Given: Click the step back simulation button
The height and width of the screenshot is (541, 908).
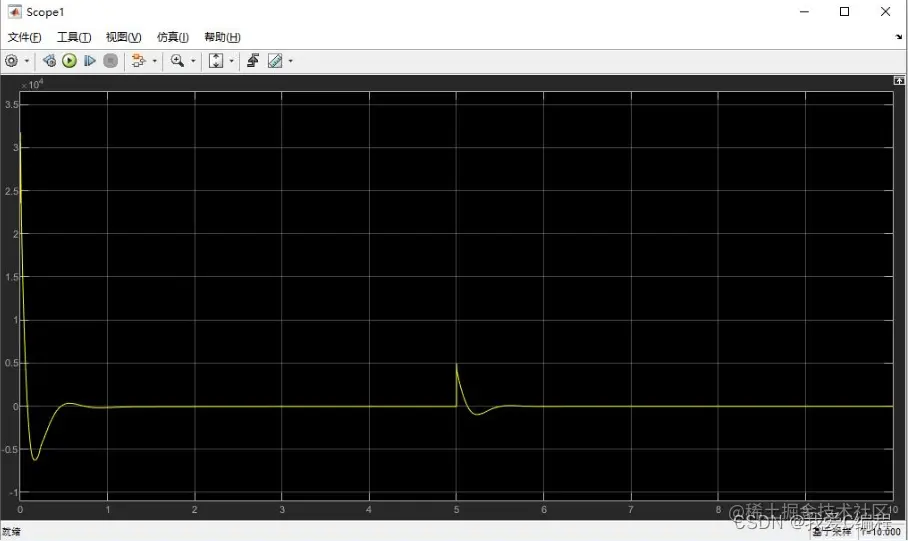Looking at the screenshot, I should coord(49,61).
